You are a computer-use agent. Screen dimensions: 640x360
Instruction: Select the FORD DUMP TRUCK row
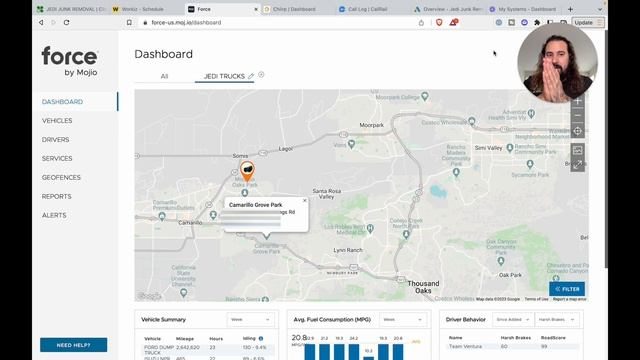[208, 350]
